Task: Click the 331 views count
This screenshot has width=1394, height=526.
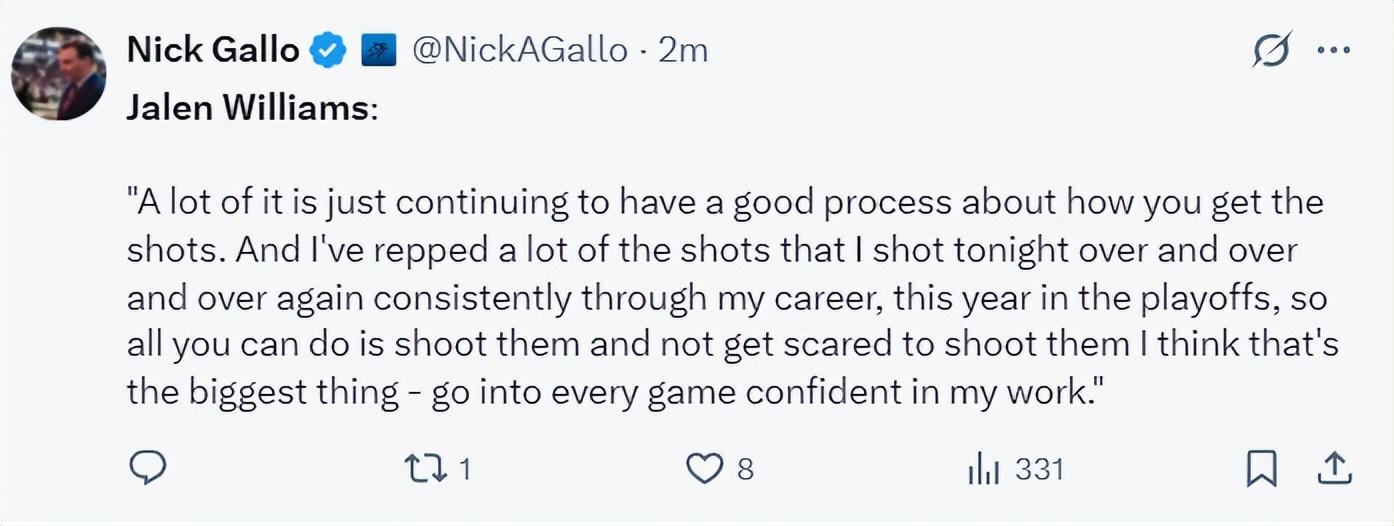Action: click(1039, 468)
